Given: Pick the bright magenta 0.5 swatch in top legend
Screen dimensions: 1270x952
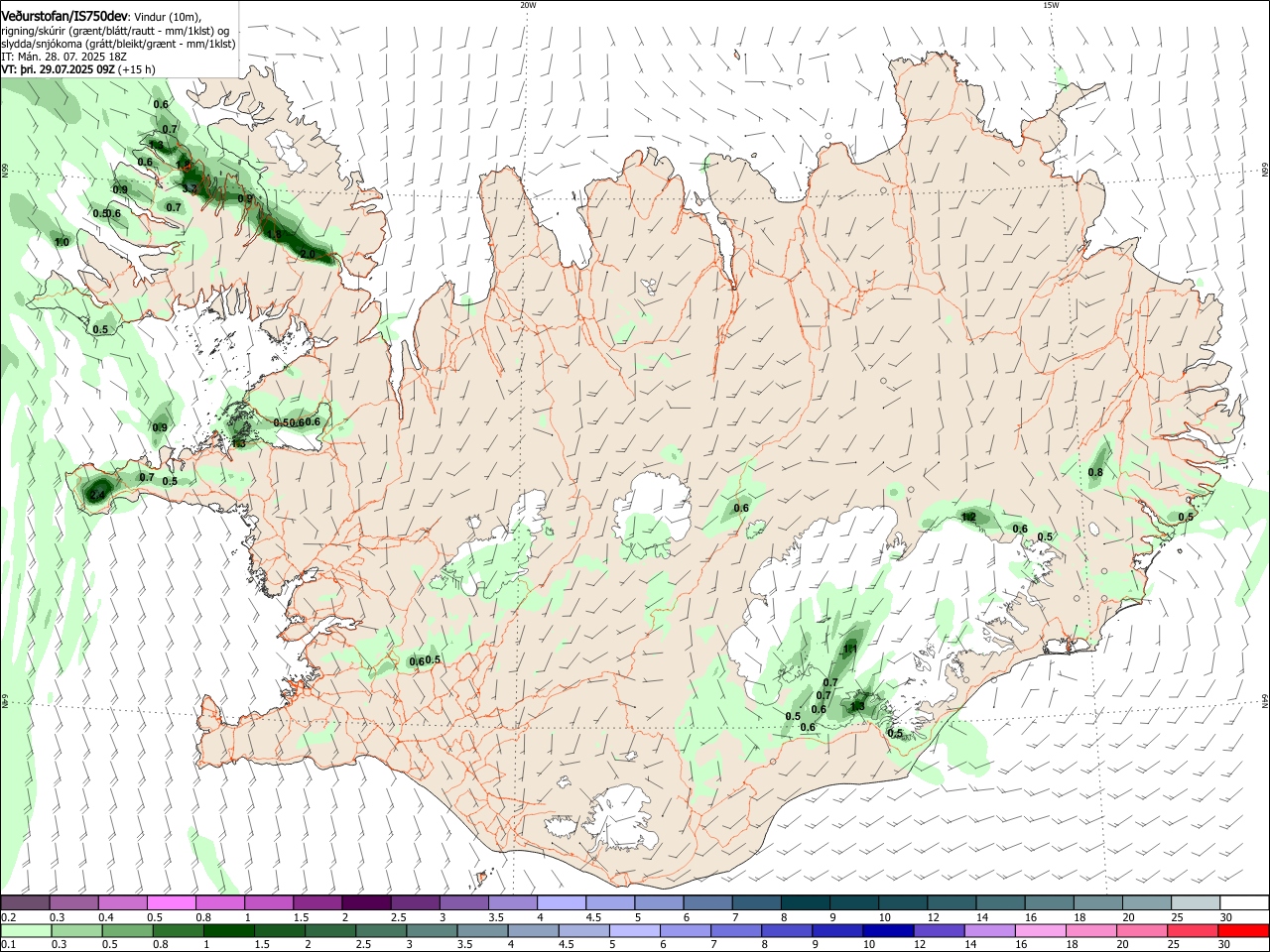Looking at the screenshot, I should coord(172,902).
